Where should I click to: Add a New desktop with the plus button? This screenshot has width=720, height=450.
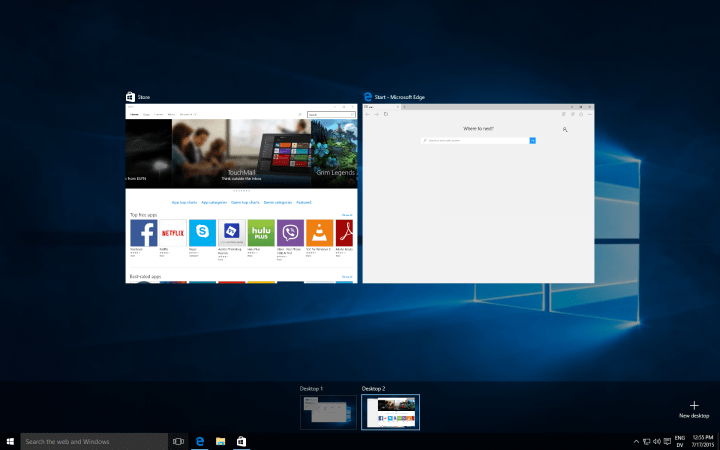pyautogui.click(x=694, y=409)
